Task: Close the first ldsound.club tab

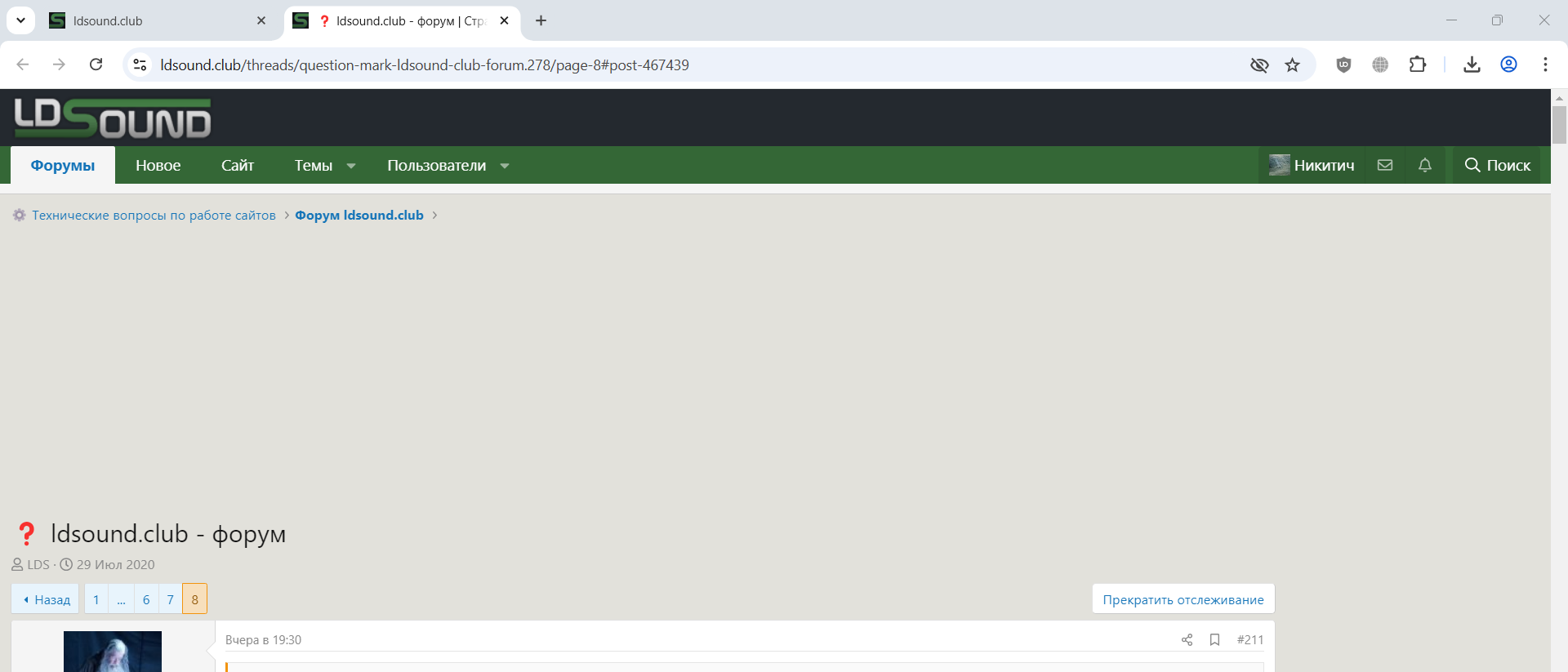Action: click(x=261, y=20)
